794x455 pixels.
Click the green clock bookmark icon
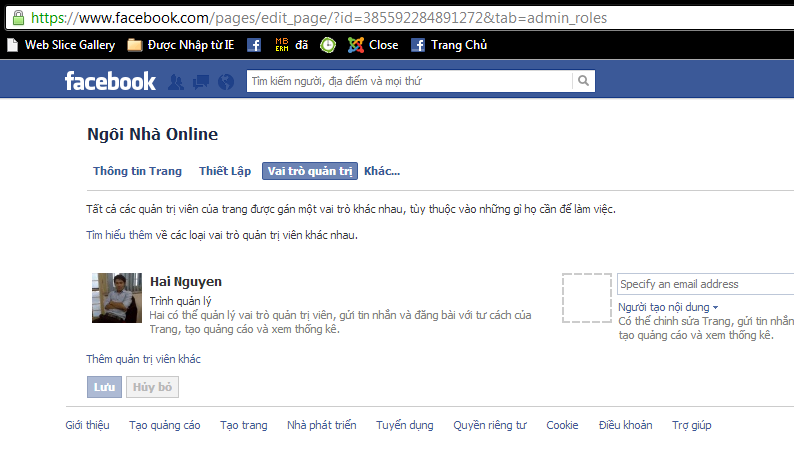(328, 45)
